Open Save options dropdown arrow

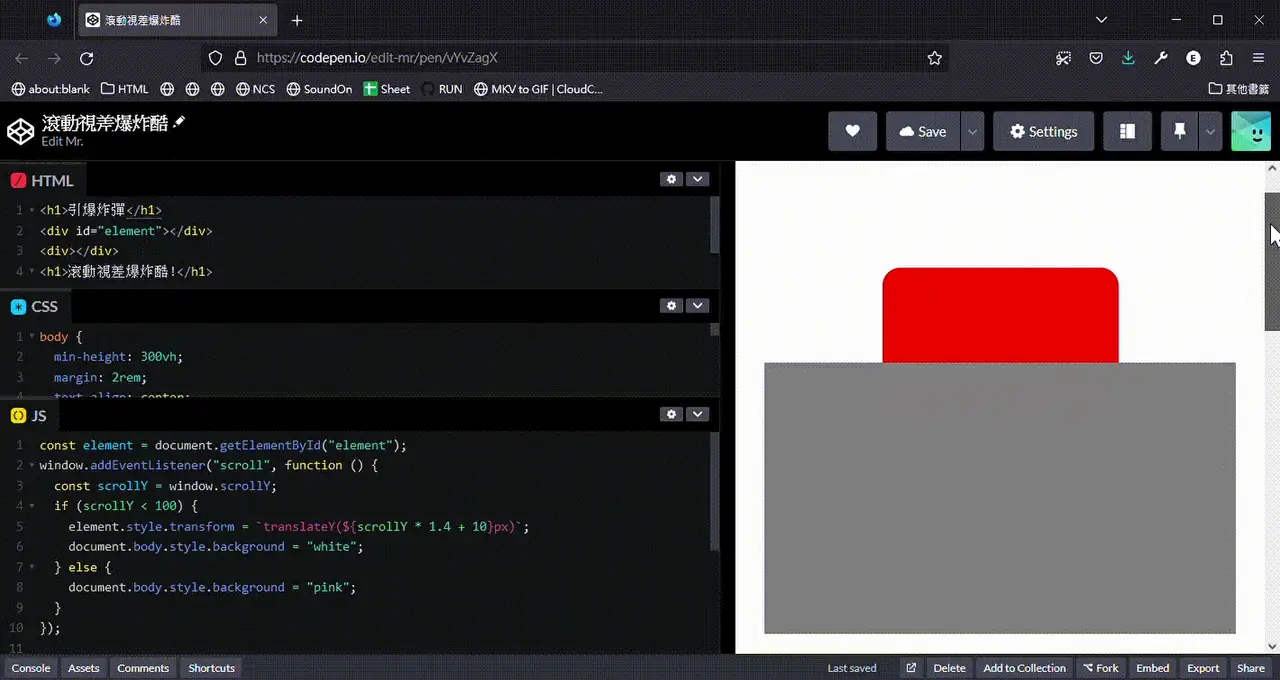tap(972, 131)
